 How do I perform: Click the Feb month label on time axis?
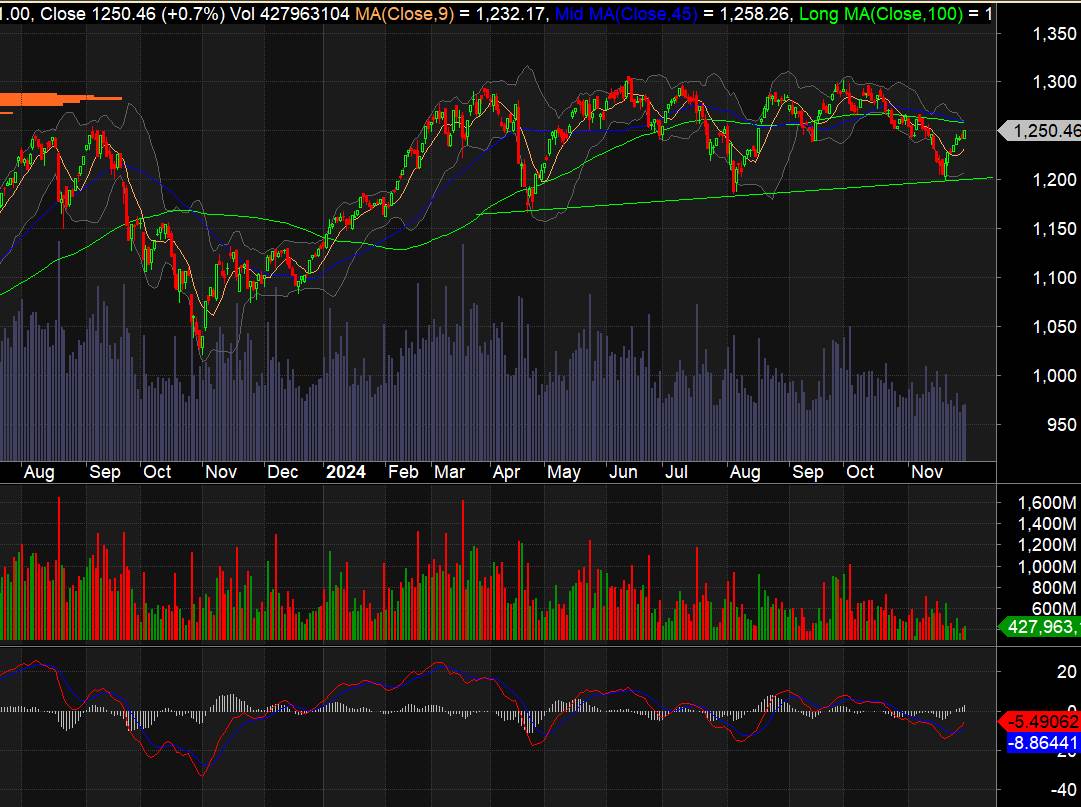click(x=403, y=472)
